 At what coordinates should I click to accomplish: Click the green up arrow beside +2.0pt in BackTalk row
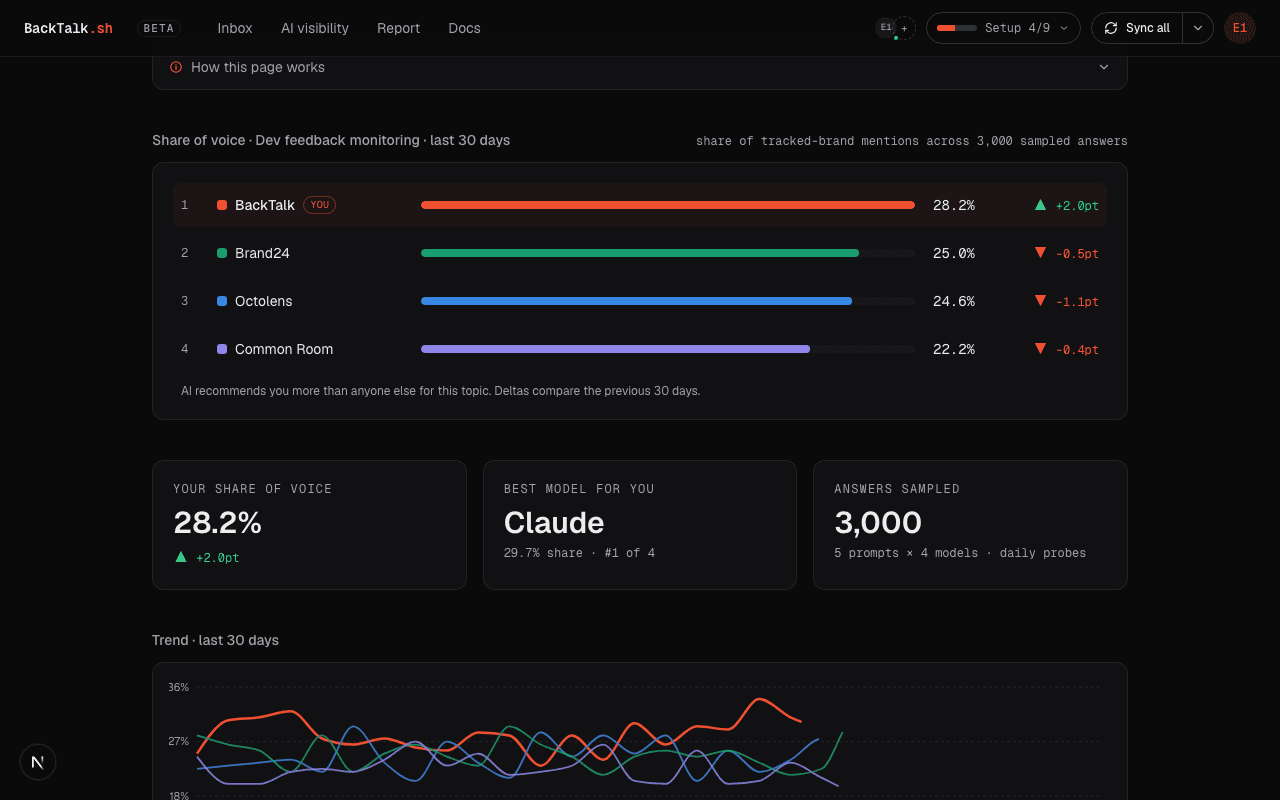pyautogui.click(x=1040, y=205)
